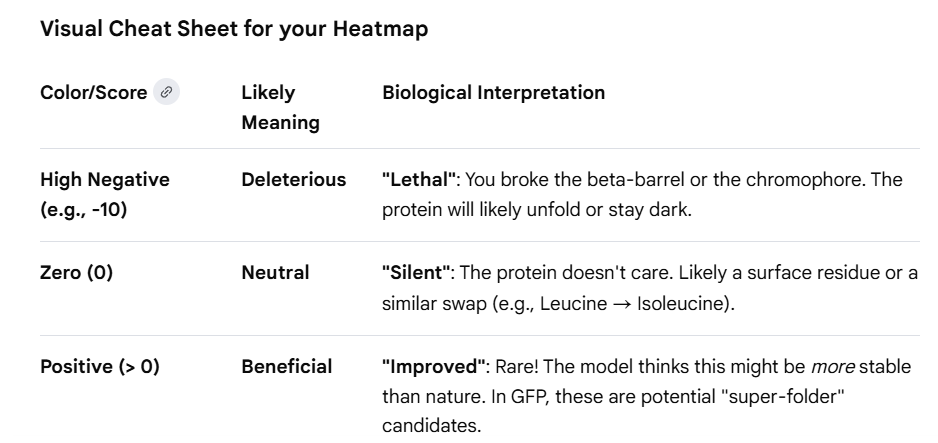Click the italicized word 'more'
Viewport: 938px width, 443px height.
point(832,367)
